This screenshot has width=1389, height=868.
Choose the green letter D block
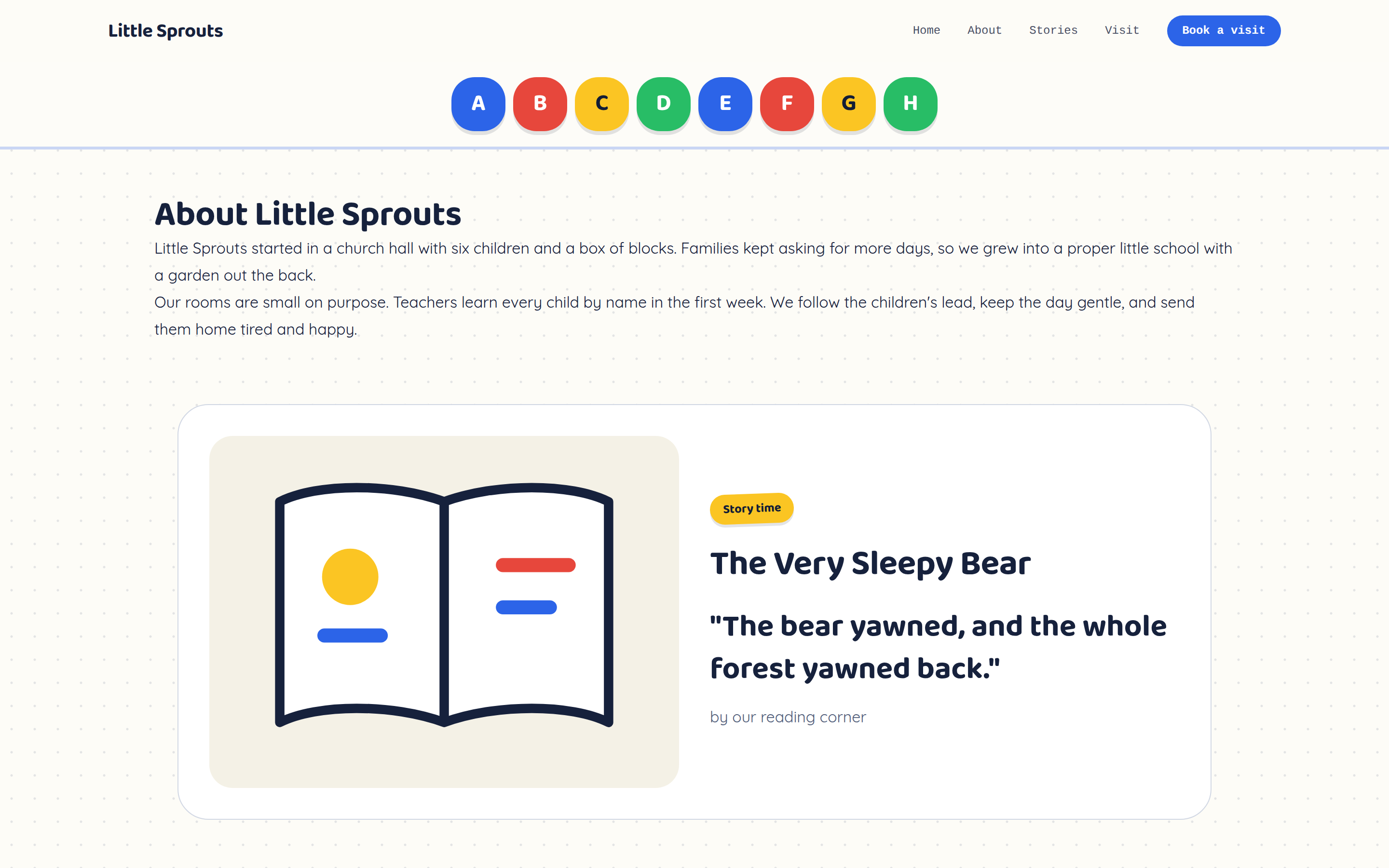pyautogui.click(x=664, y=104)
